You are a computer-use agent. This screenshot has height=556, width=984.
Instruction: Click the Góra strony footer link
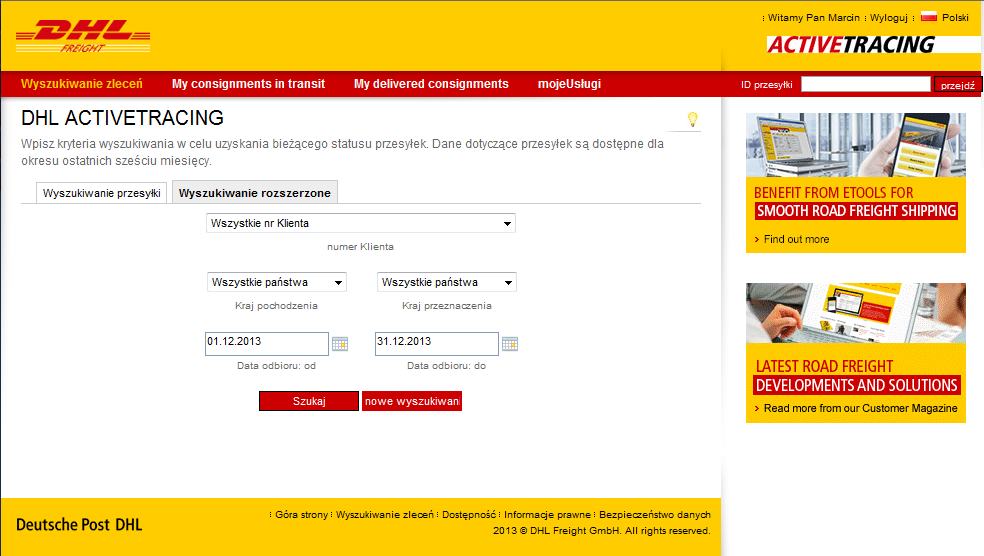click(301, 515)
